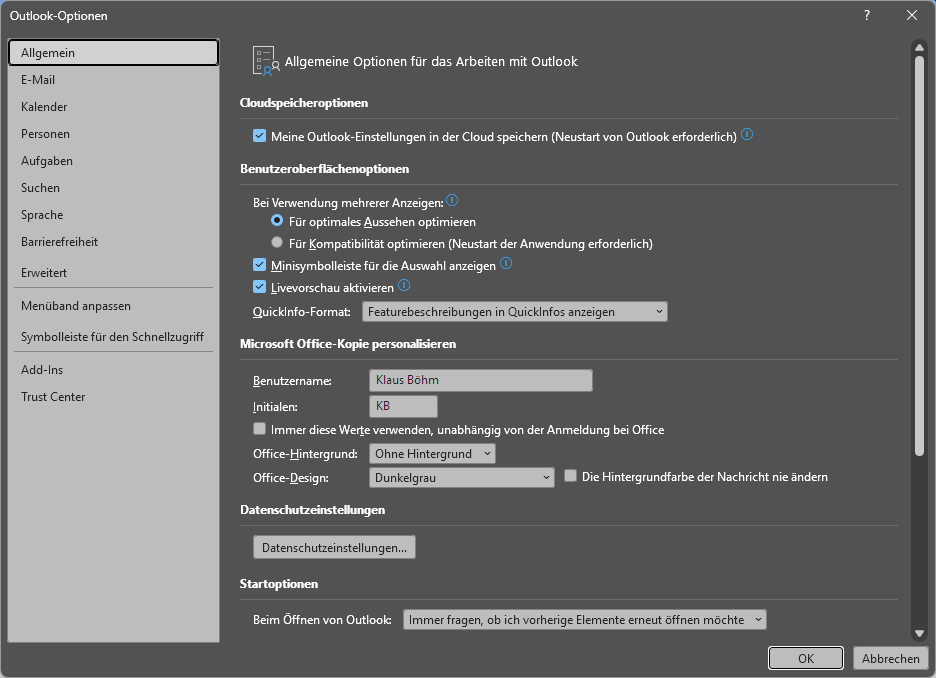Viewport: 936px width, 678px height.
Task: Enable 'Immer diese Werte verwenden' checkbox
Action: (259, 429)
